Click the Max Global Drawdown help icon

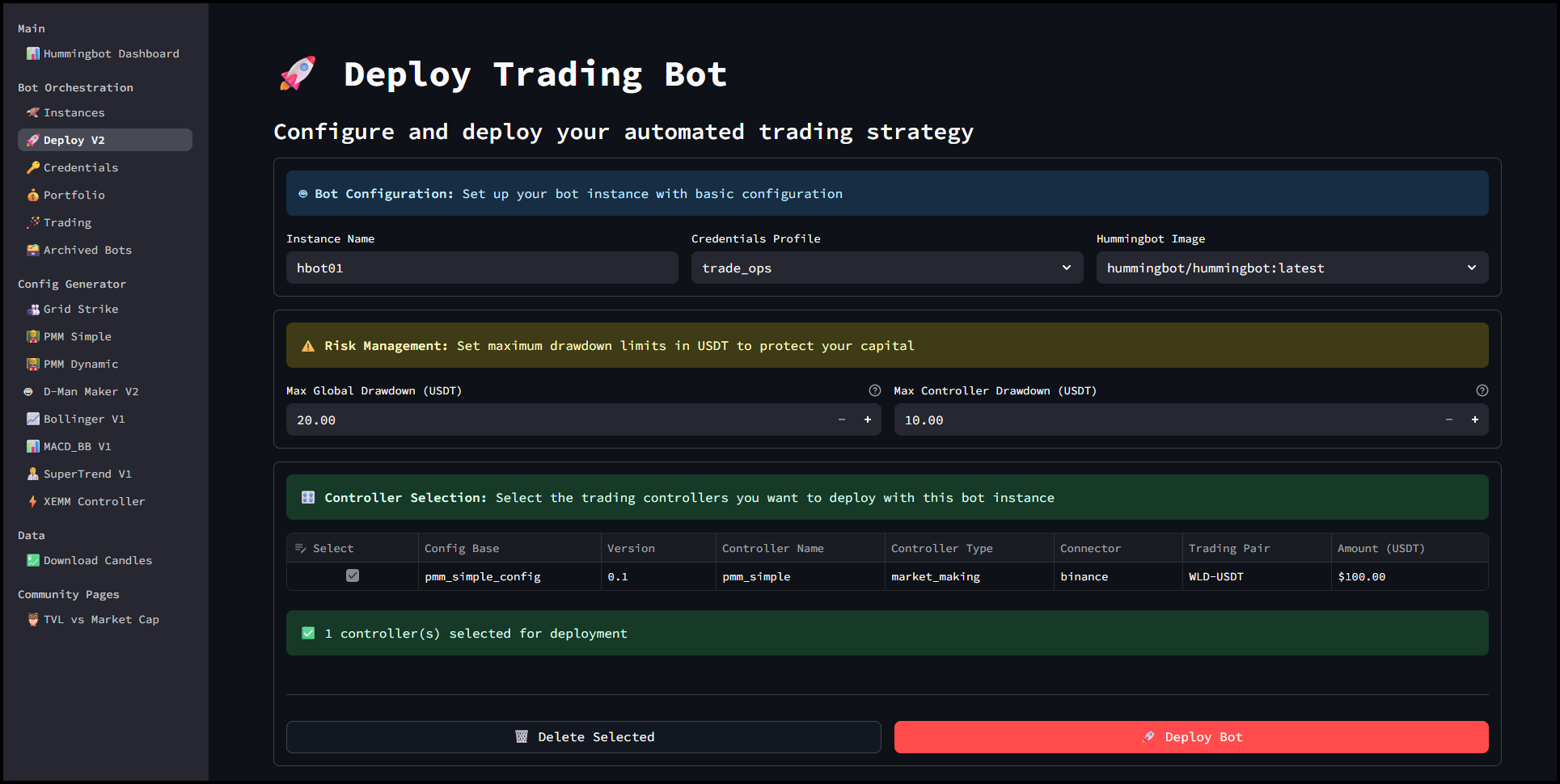pyautogui.click(x=874, y=390)
